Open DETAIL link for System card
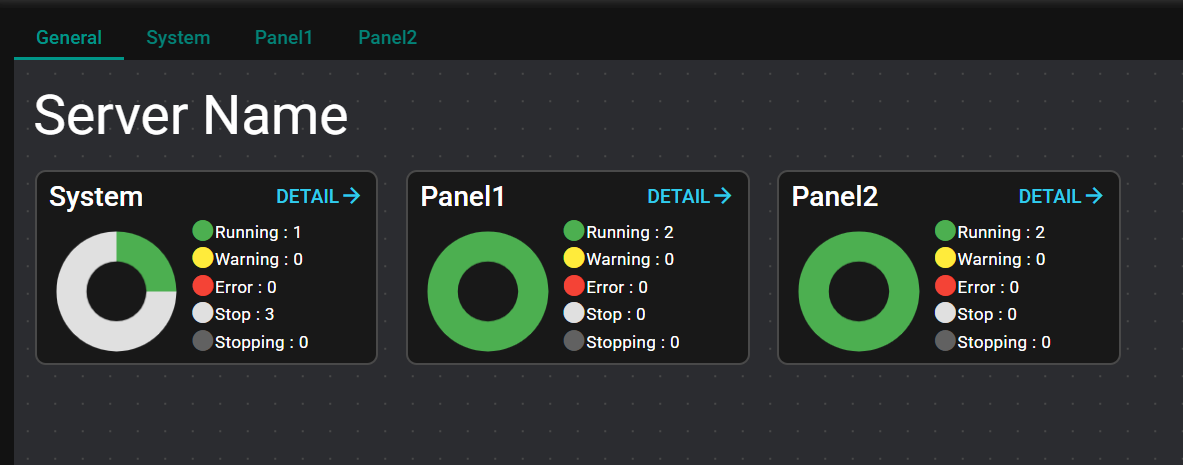 pyautogui.click(x=318, y=196)
